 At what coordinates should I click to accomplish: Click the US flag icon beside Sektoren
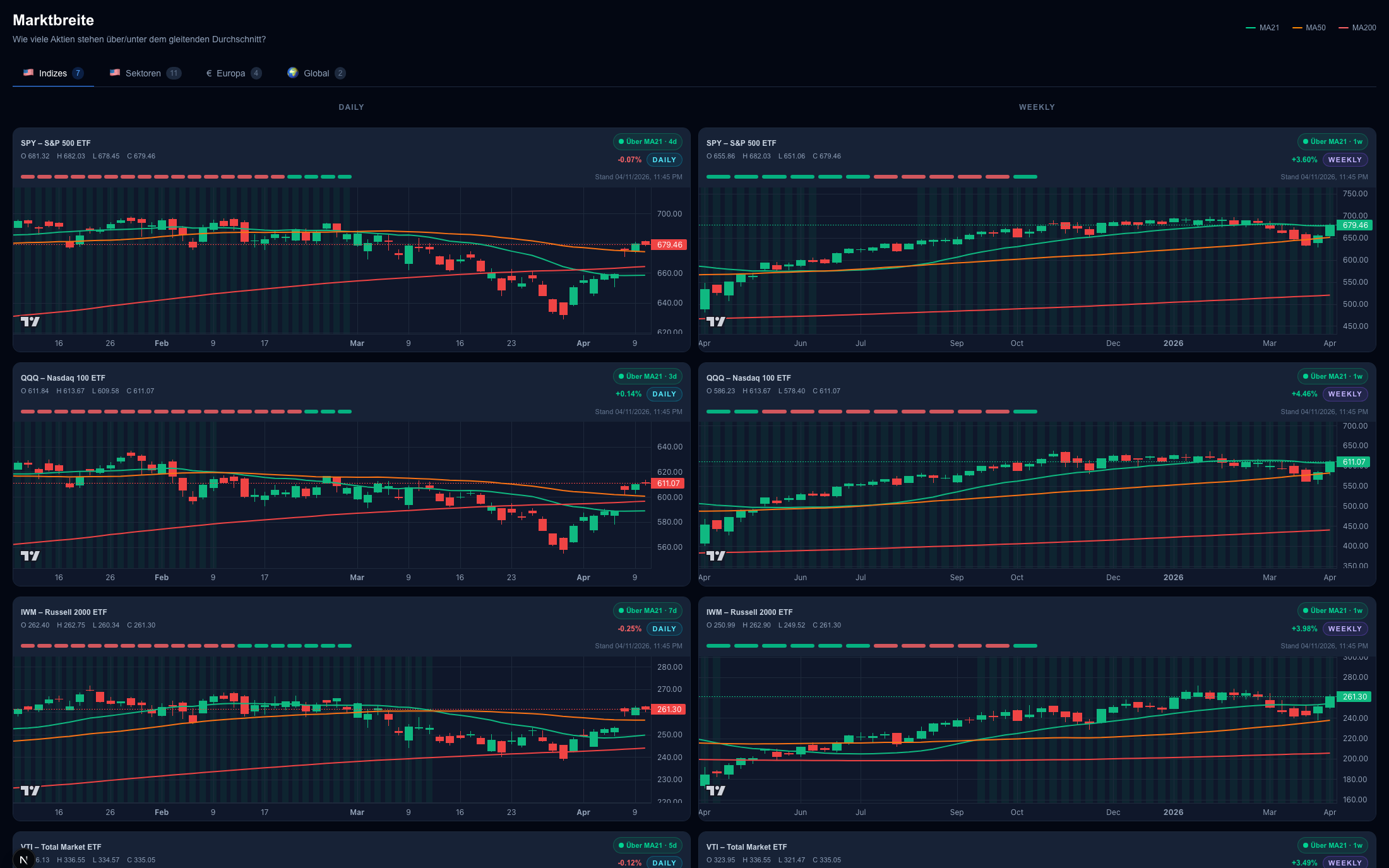(115, 73)
